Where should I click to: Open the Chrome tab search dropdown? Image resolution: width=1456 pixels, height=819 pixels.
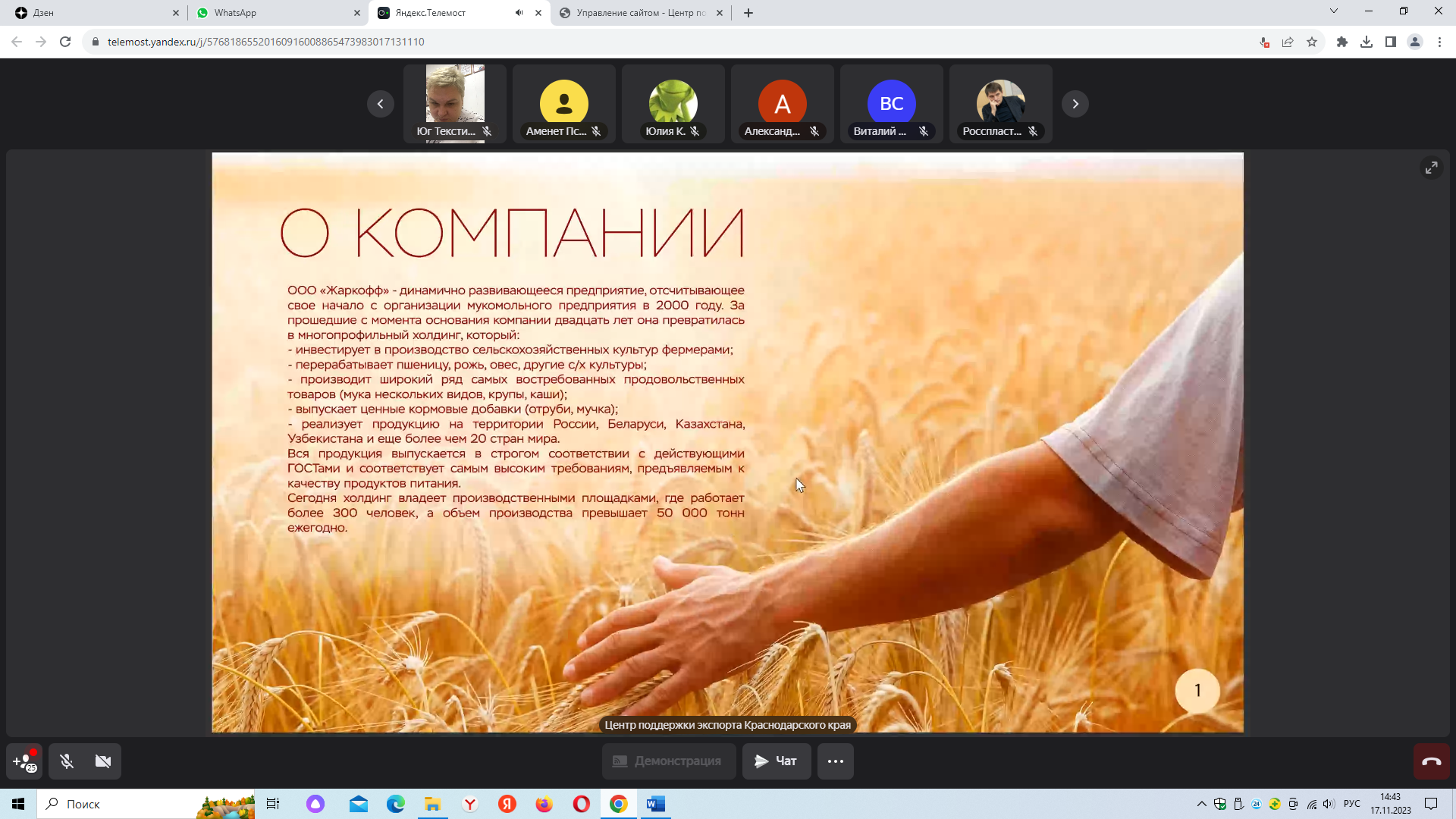click(x=1334, y=11)
